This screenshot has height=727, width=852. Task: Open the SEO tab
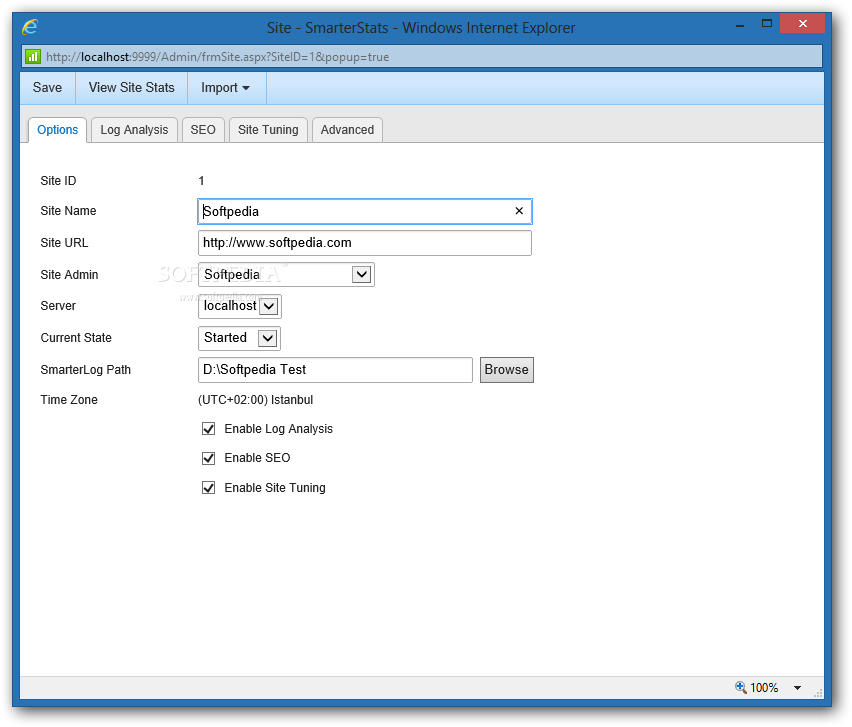click(x=203, y=130)
